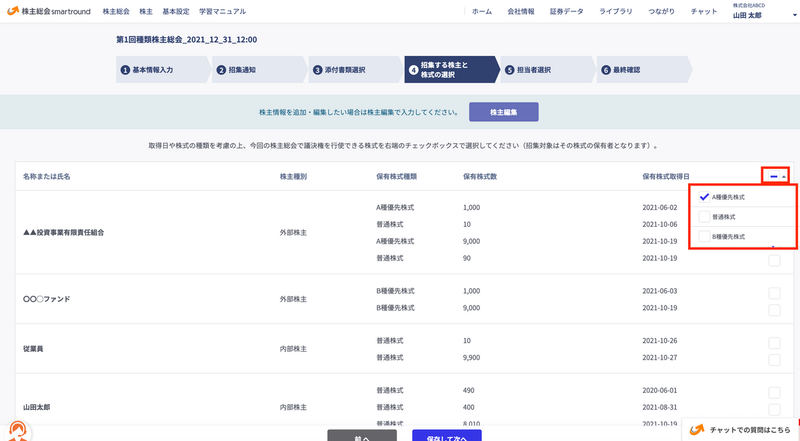
Task: Click the meeting title 第1回種類株主総会_2021_12_31_12:00
Action: tap(187, 39)
